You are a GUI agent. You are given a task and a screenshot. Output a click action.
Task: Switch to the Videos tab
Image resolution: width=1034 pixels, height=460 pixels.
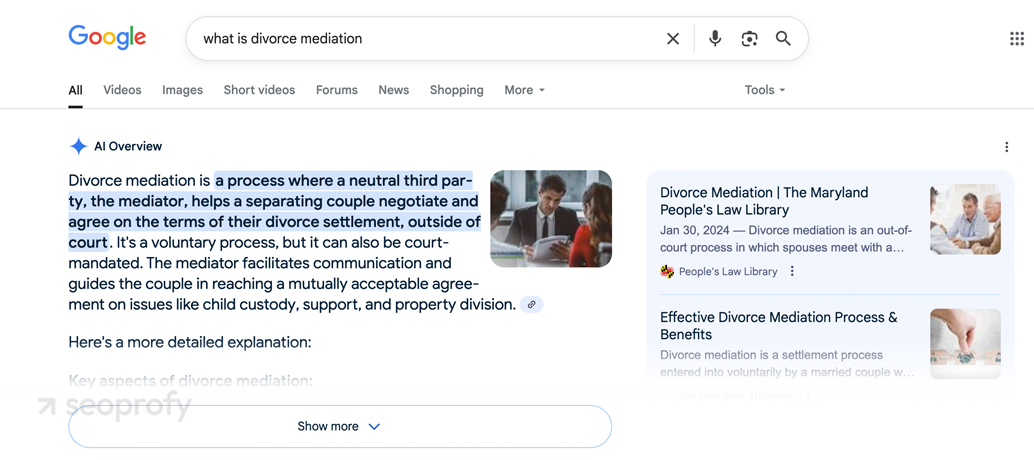(122, 90)
